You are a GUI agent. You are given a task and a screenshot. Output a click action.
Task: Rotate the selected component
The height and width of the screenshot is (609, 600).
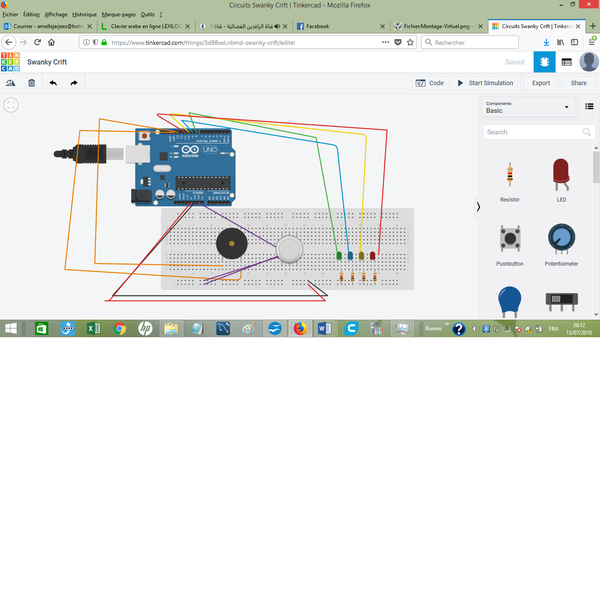pos(10,83)
